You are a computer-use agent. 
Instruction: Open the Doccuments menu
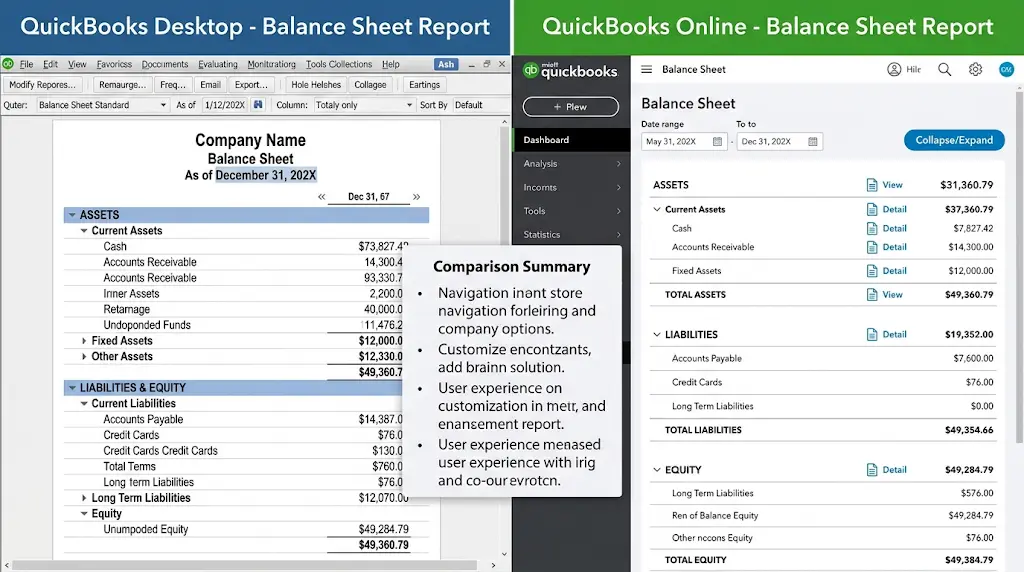point(165,64)
